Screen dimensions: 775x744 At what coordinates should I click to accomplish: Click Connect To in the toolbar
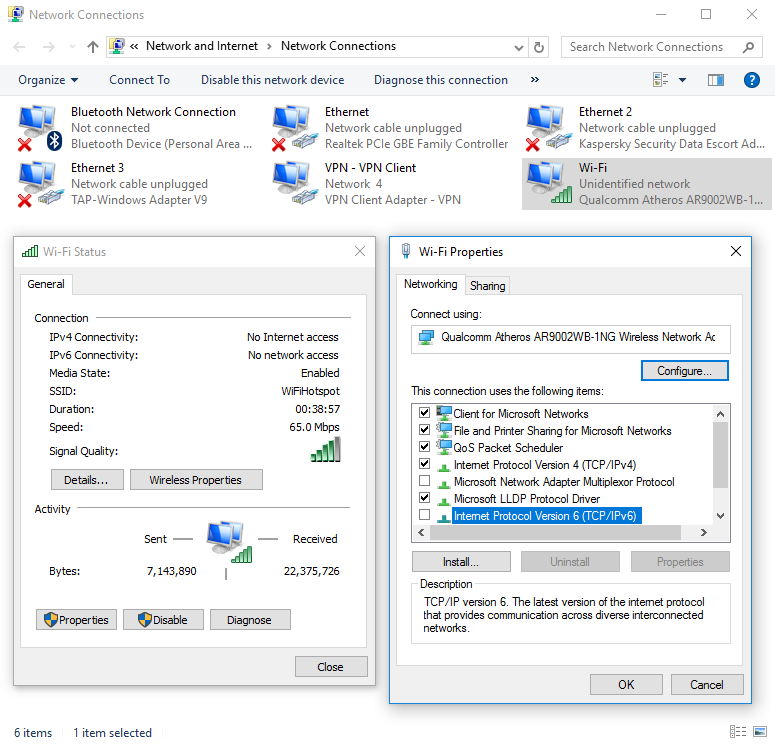[x=139, y=80]
